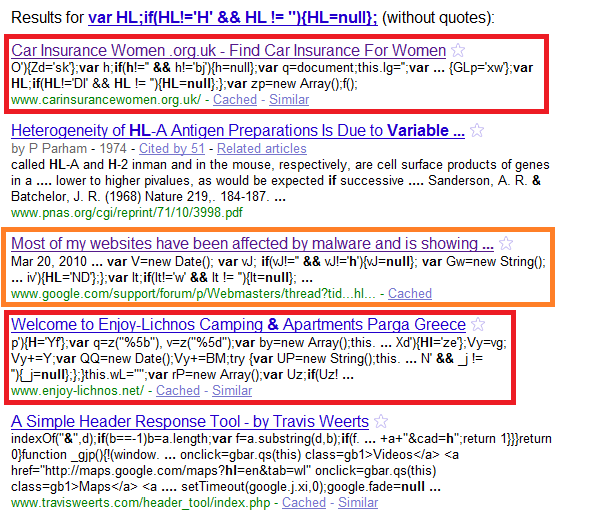Open Heterogeneity of HL-A Antigen Preparations title
This screenshot has height=518, width=589.
(238, 130)
